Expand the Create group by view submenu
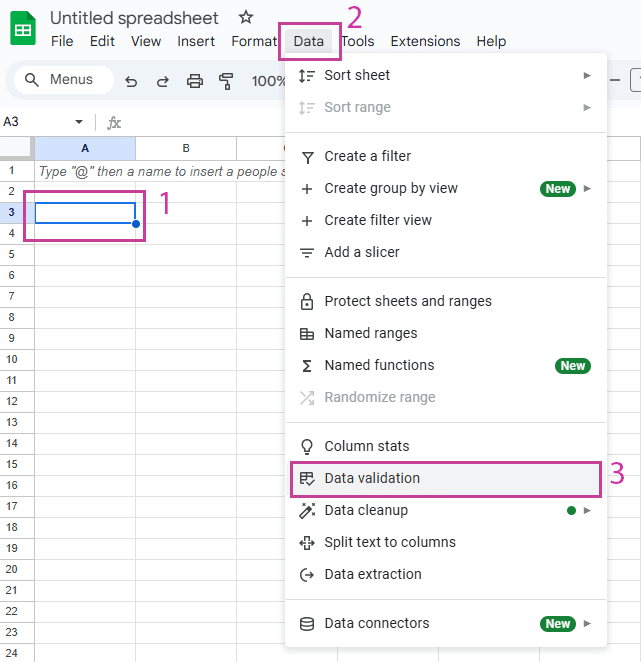 (587, 188)
